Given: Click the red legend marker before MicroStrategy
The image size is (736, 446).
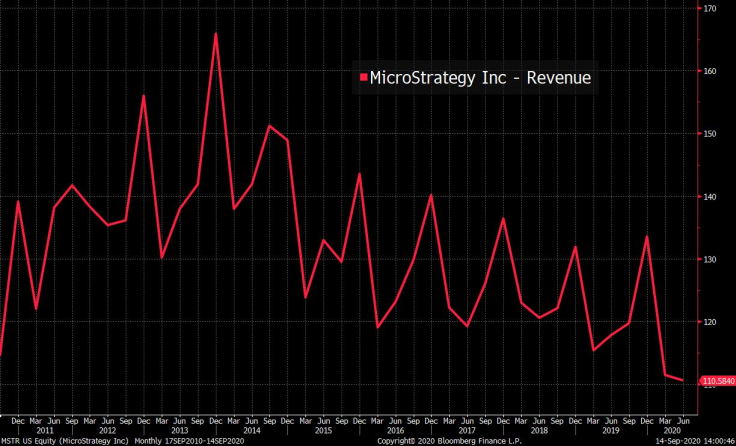Looking at the screenshot, I should pos(364,77).
